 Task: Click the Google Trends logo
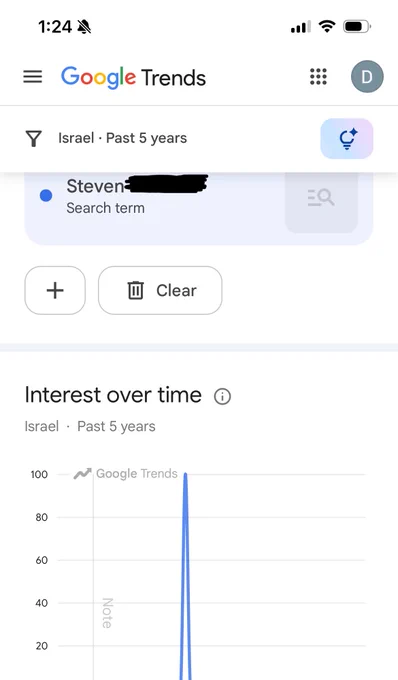134,78
